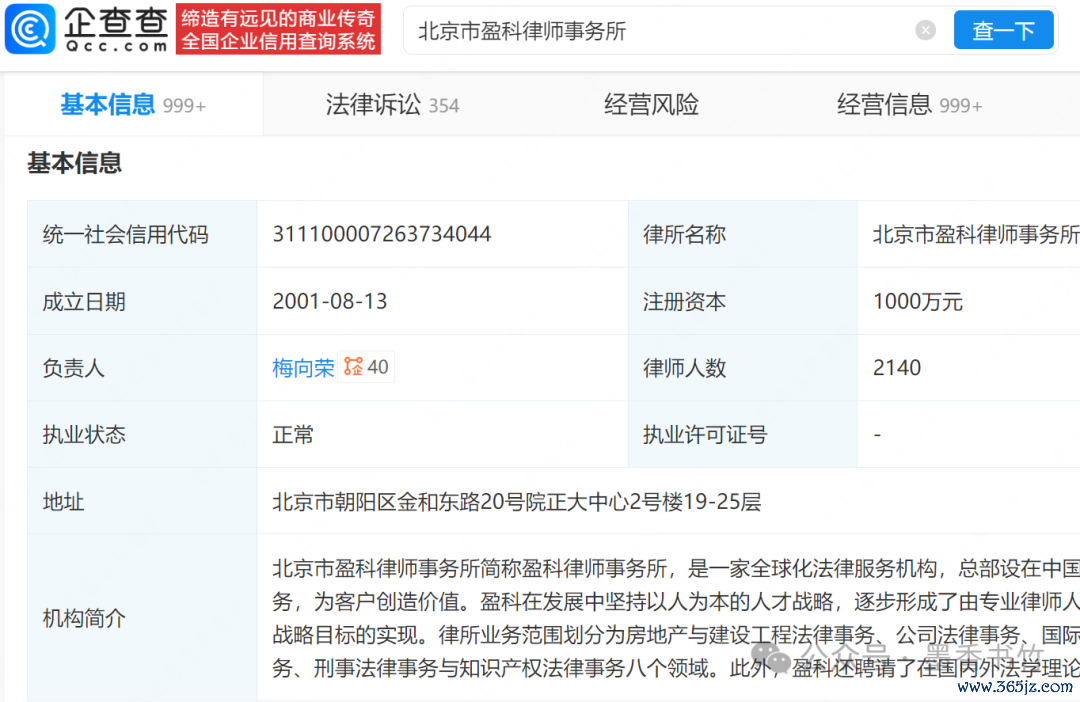
Task: Click the number 40 beside 梅向荣
Action: click(x=377, y=367)
